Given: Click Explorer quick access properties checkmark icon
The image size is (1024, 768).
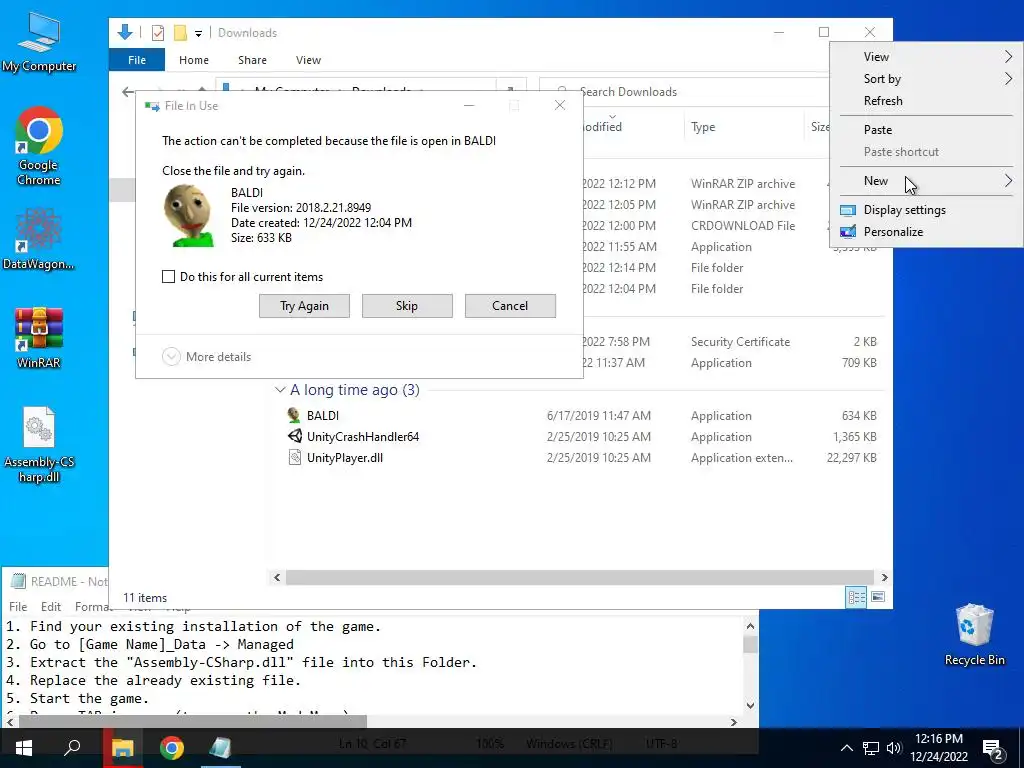Looking at the screenshot, I should tap(157, 33).
